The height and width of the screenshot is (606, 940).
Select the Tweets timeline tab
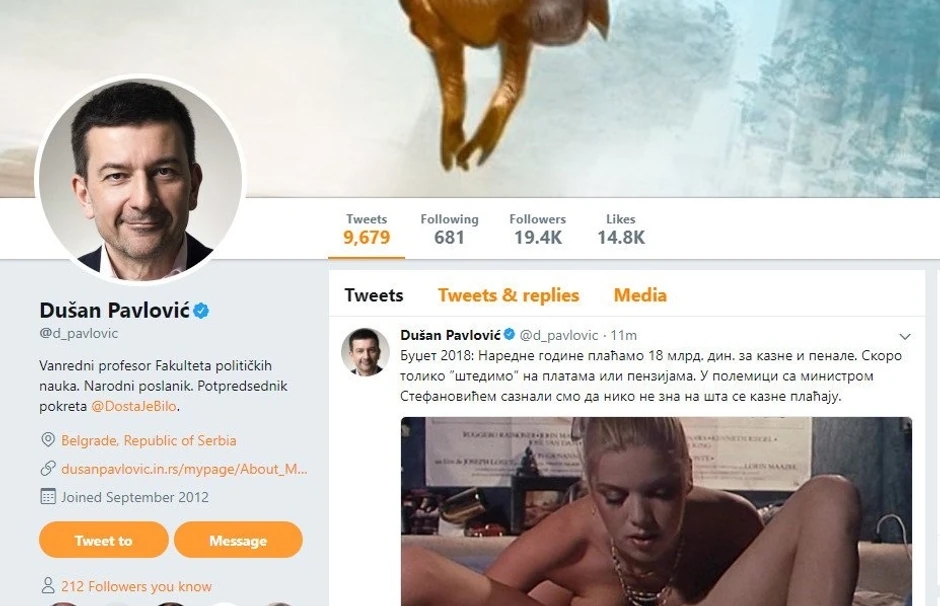pyautogui.click(x=374, y=295)
